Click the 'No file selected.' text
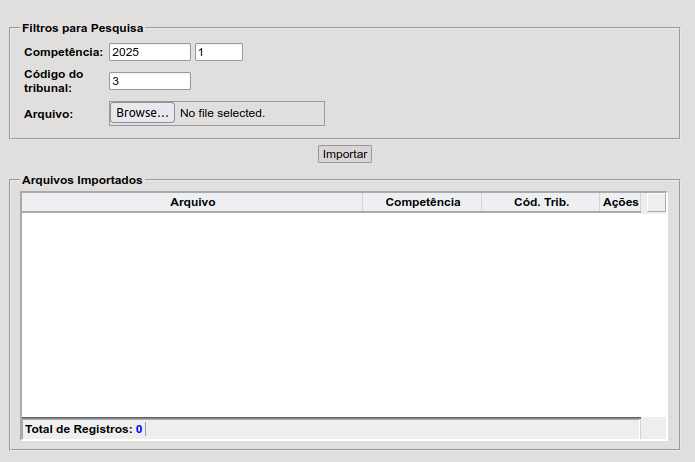The width and height of the screenshot is (695, 462). pyautogui.click(x=222, y=114)
